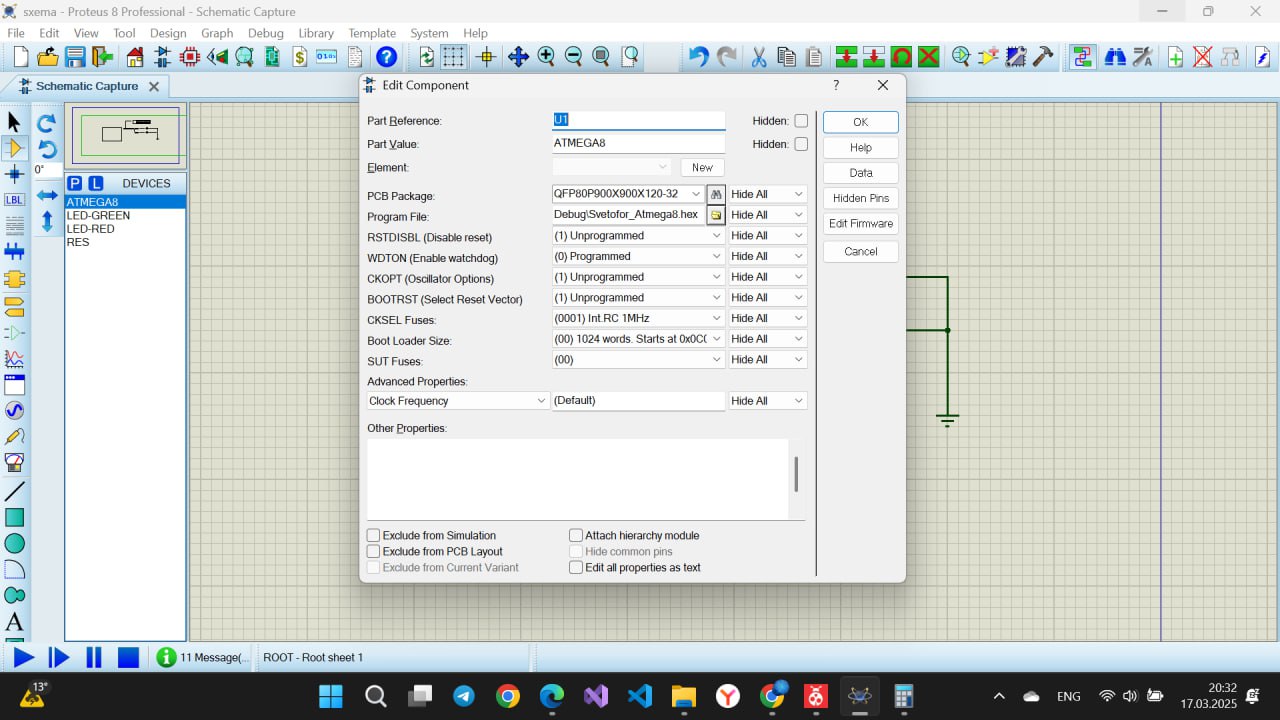Toggle Hidden checkbox for Part Reference
Image resolution: width=1280 pixels, height=720 pixels.
pyautogui.click(x=801, y=121)
